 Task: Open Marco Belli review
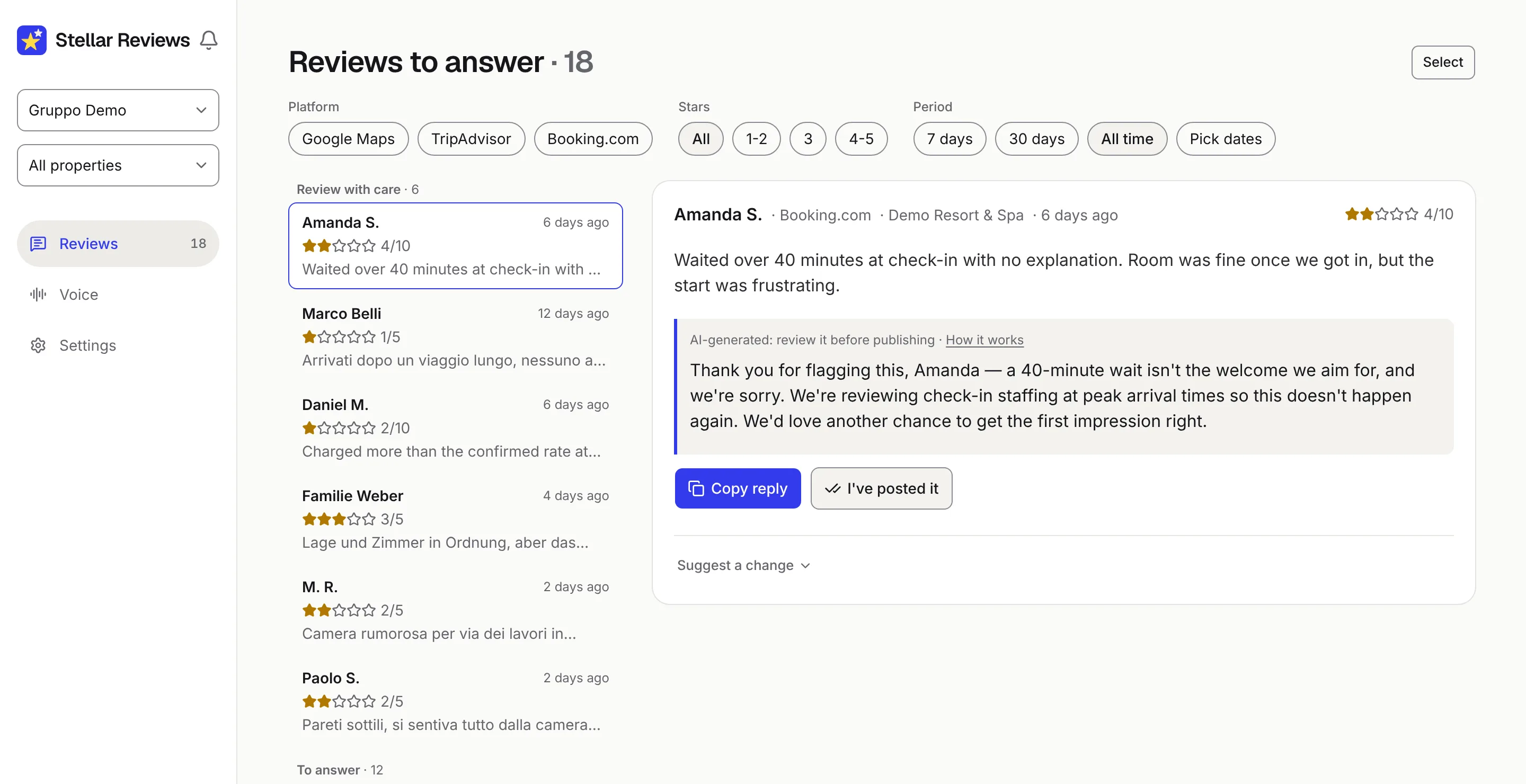click(x=455, y=337)
